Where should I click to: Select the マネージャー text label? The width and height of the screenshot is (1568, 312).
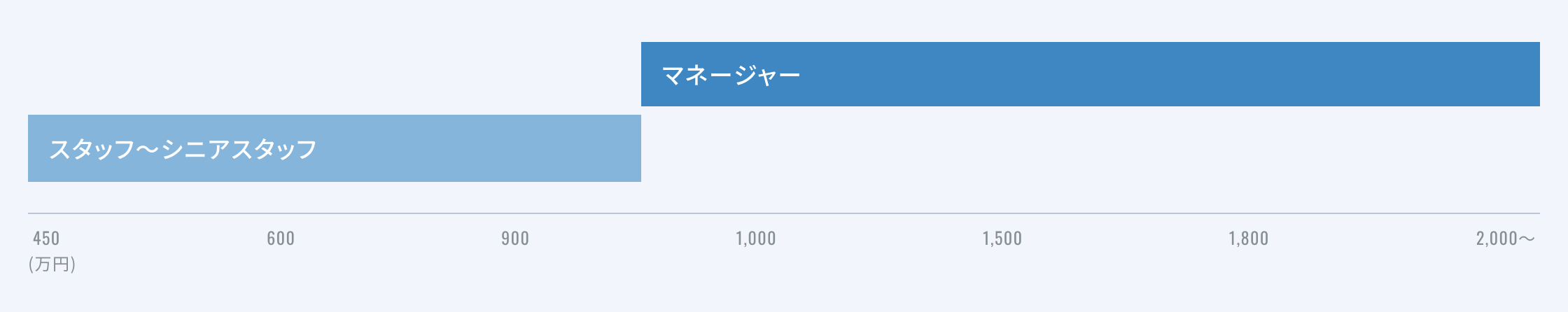click(x=731, y=74)
